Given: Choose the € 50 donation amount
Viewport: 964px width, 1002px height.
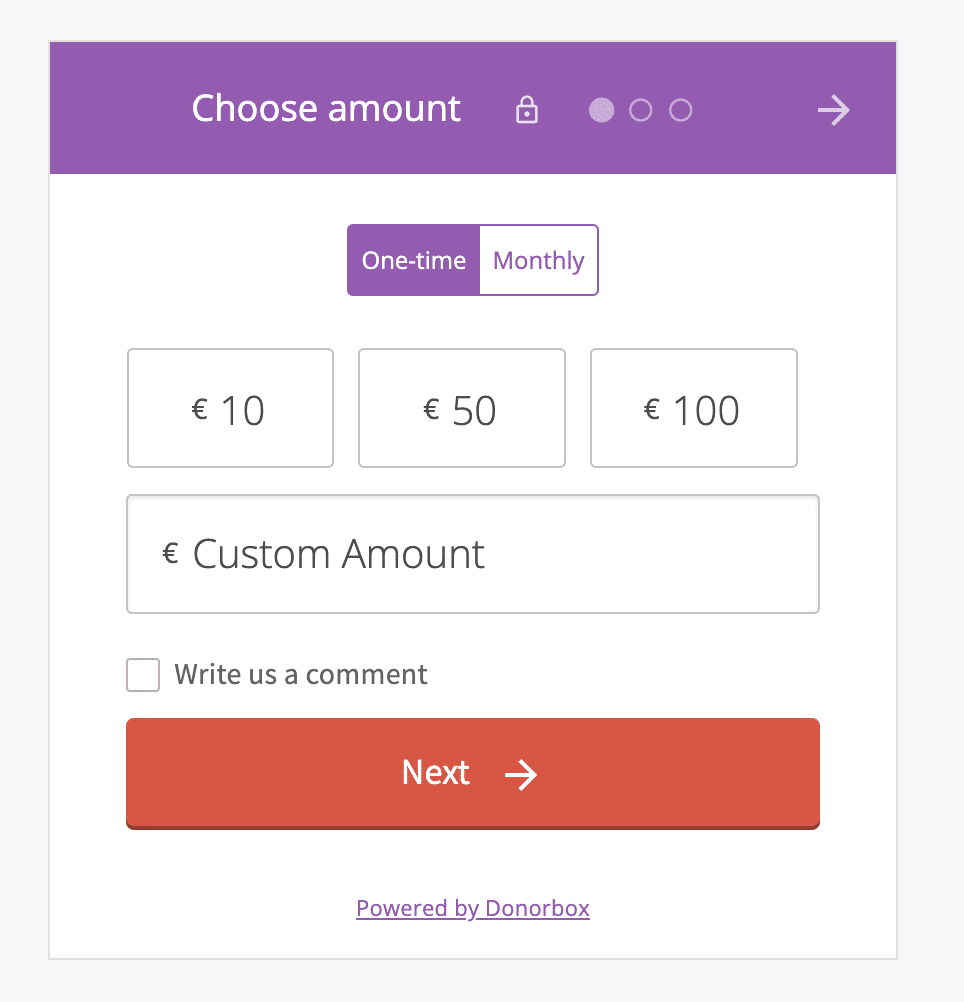Looking at the screenshot, I should point(462,408).
